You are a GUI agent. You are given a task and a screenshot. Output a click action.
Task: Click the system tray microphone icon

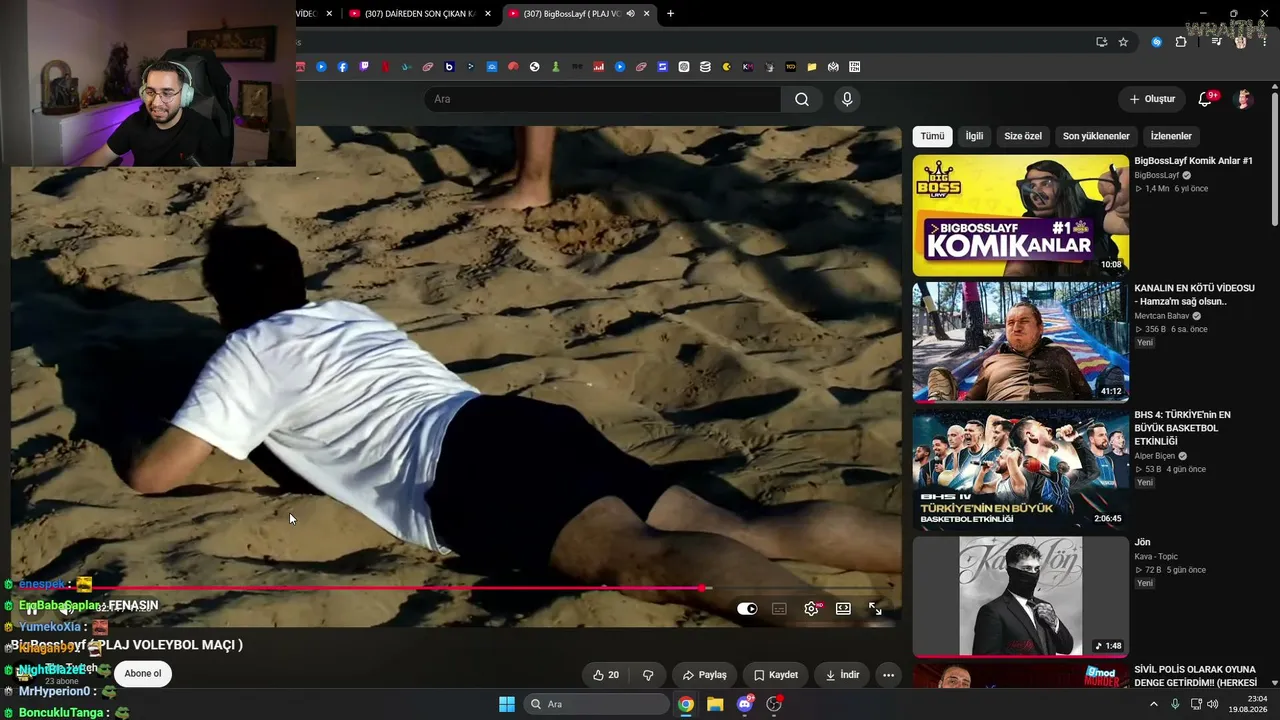click(1175, 704)
